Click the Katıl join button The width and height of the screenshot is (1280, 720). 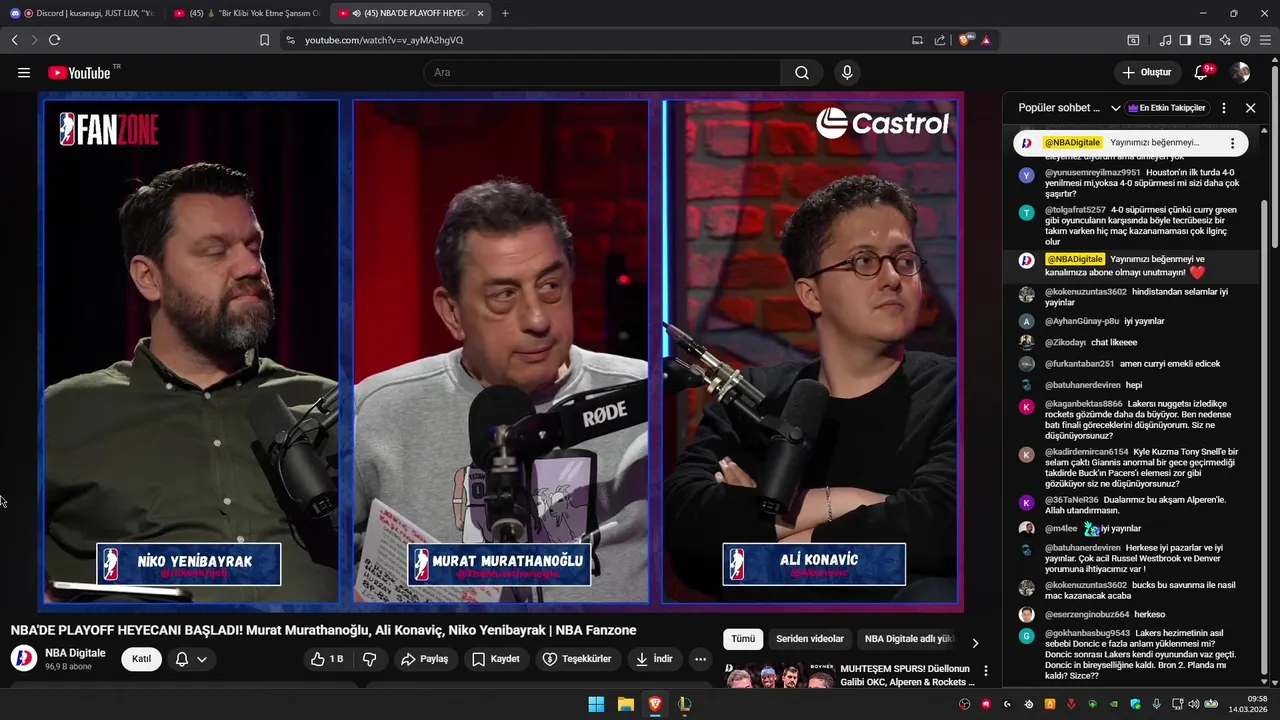tap(141, 659)
